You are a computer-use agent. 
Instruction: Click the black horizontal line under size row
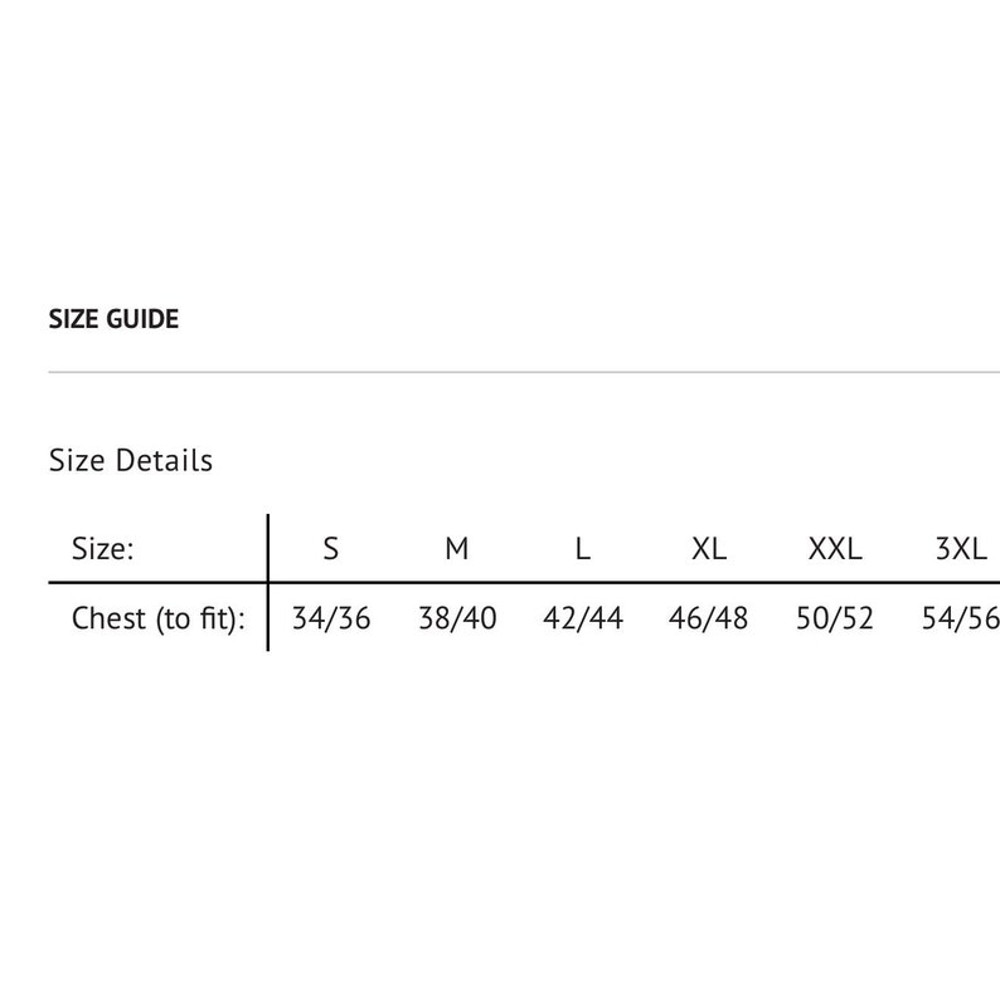[600, 582]
